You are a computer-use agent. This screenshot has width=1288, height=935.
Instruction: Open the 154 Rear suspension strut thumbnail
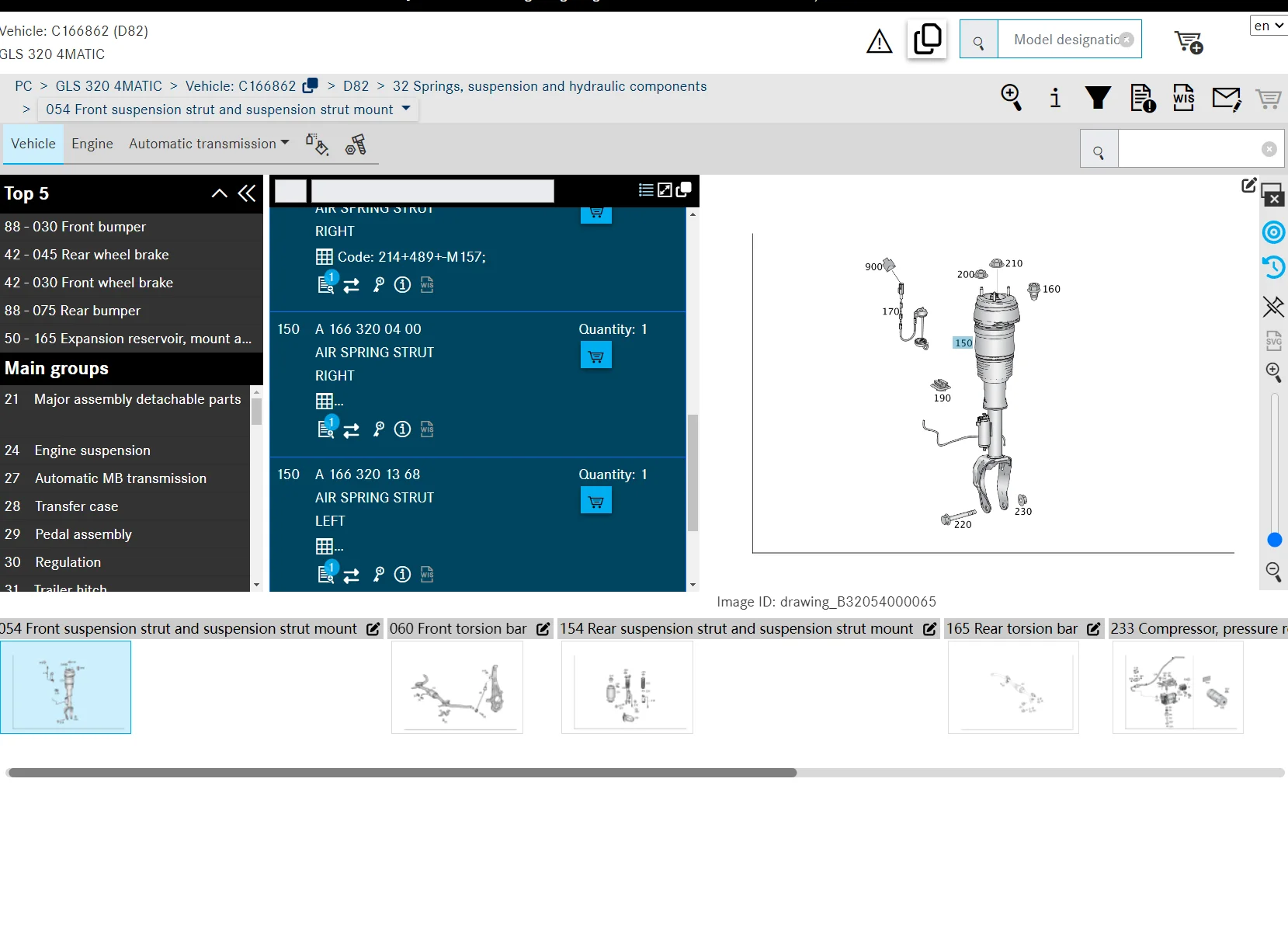pyautogui.click(x=627, y=687)
